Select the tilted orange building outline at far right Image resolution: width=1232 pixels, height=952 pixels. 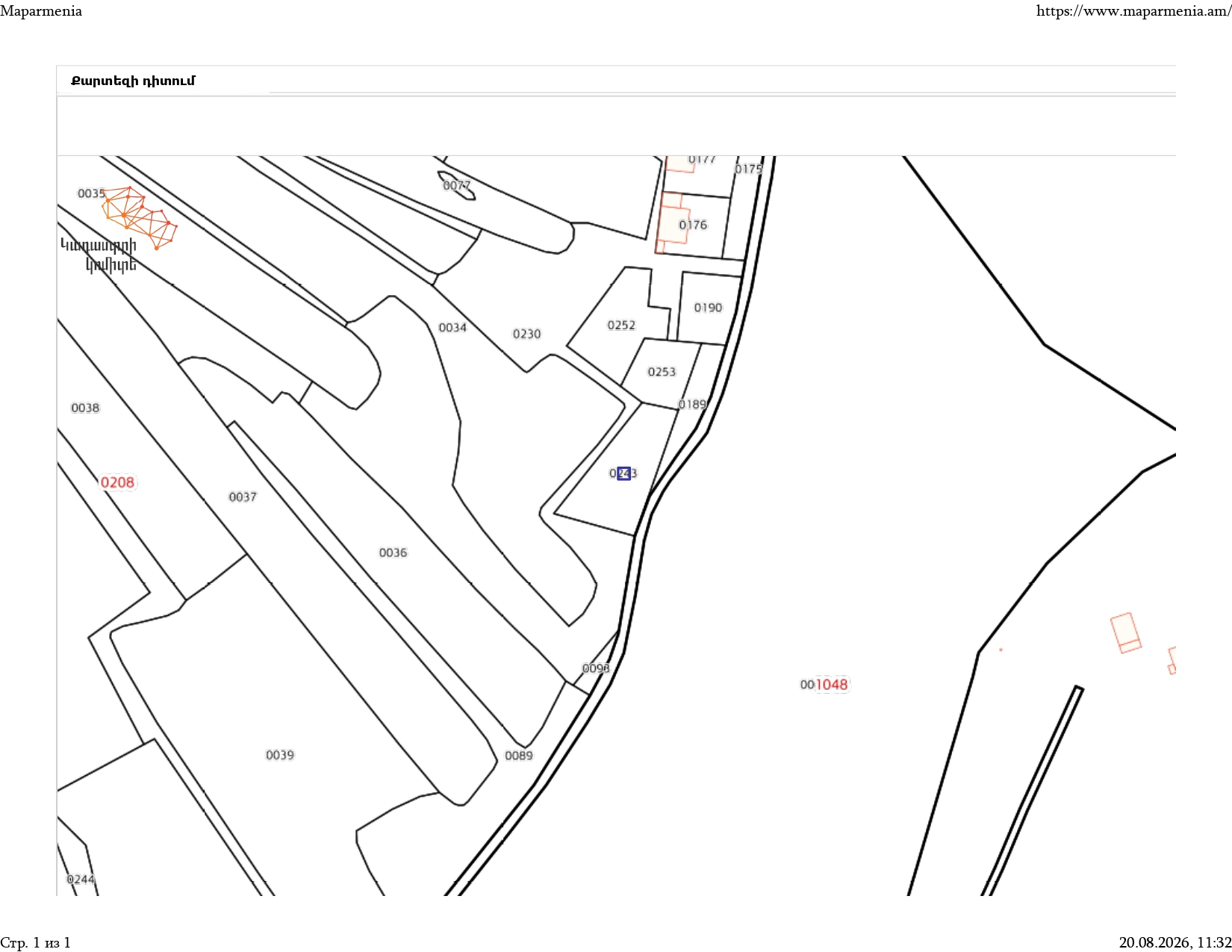1126,633
